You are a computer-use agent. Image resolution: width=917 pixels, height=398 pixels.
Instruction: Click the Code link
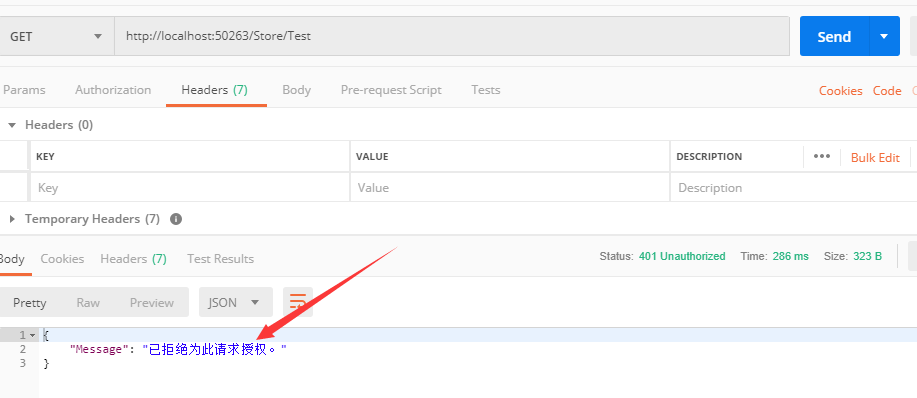887,91
